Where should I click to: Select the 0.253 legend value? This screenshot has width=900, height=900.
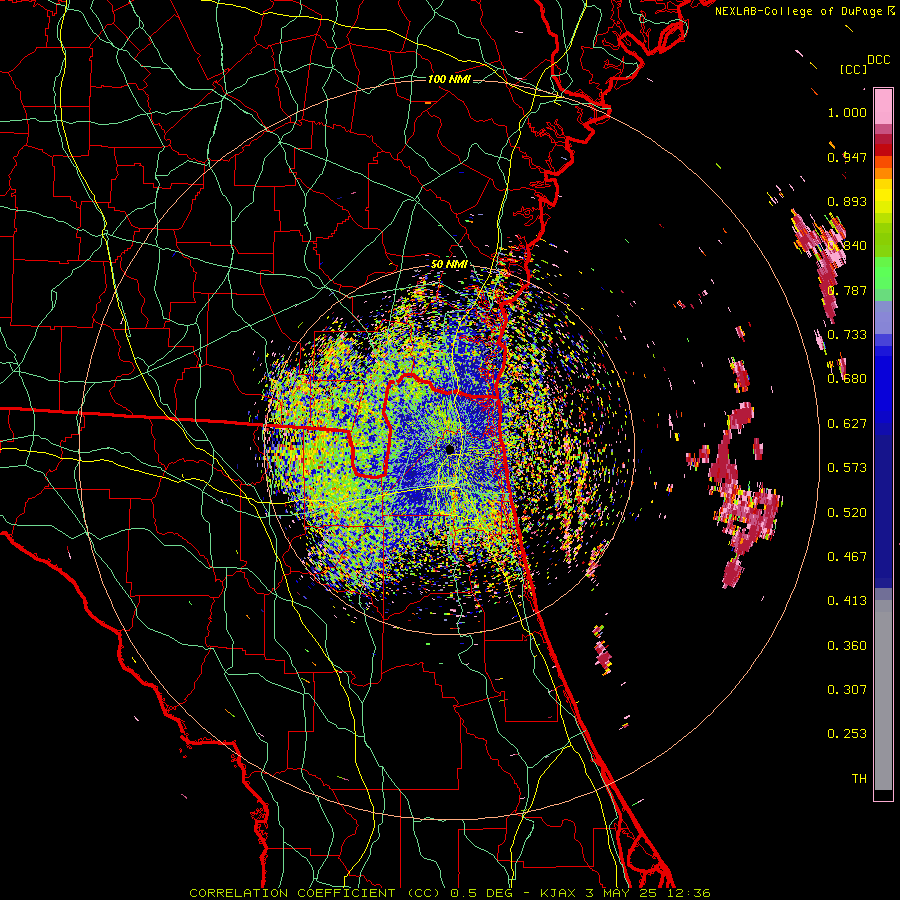[x=847, y=734]
